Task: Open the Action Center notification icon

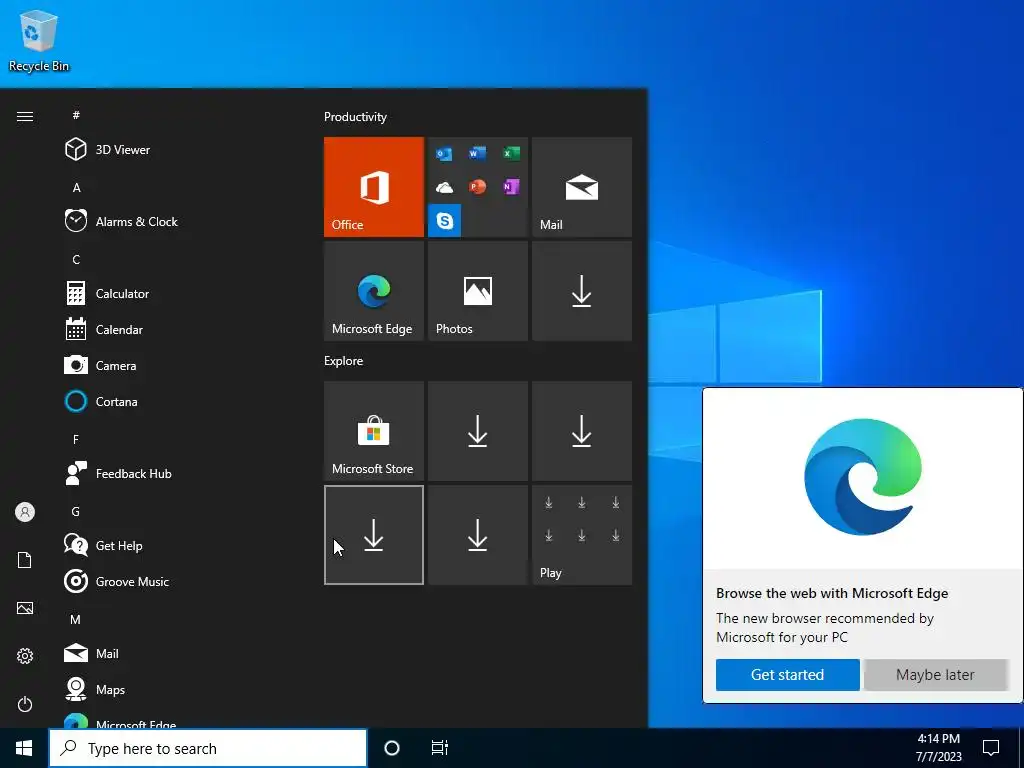Action: [x=991, y=748]
